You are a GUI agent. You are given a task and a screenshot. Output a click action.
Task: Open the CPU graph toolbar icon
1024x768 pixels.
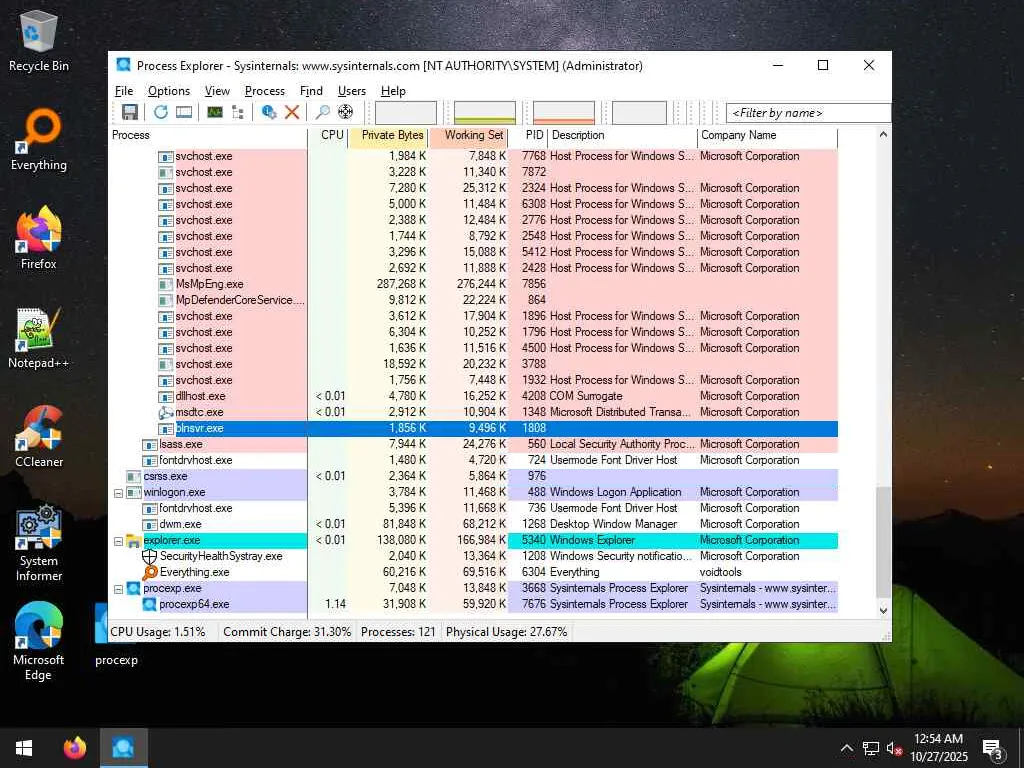(215, 112)
